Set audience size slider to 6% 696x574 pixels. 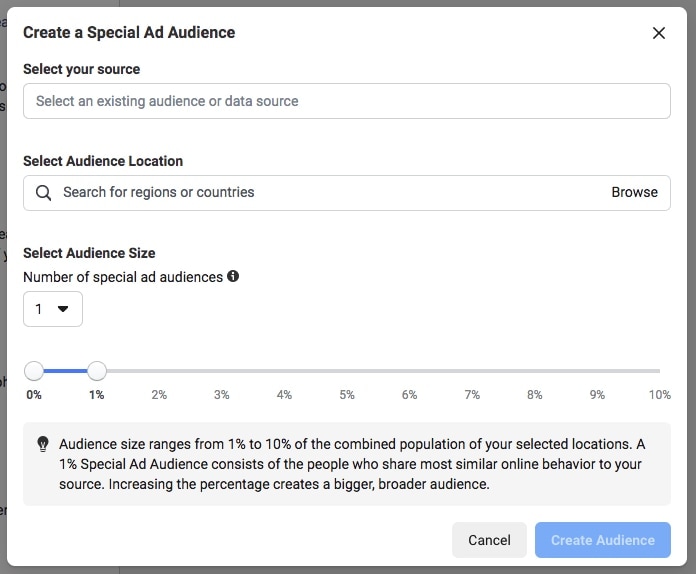(409, 371)
